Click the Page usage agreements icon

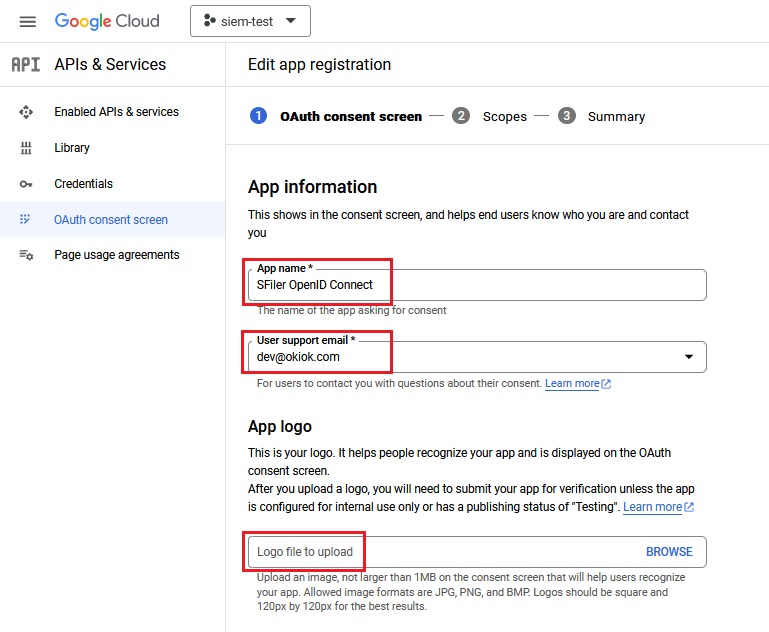tap(26, 255)
